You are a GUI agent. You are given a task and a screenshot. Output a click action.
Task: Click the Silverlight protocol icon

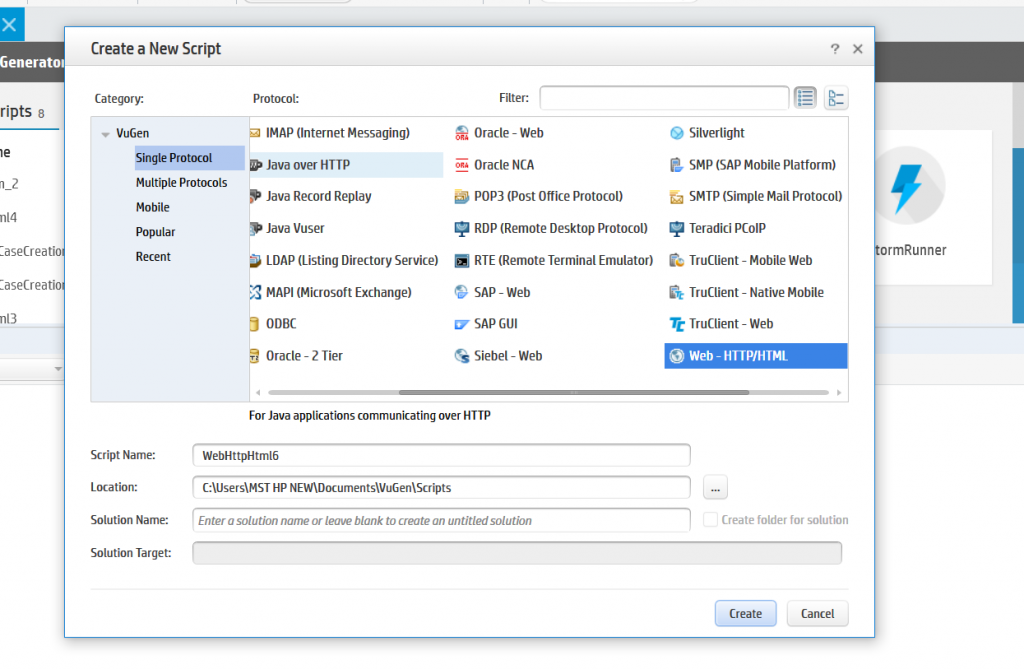click(677, 133)
